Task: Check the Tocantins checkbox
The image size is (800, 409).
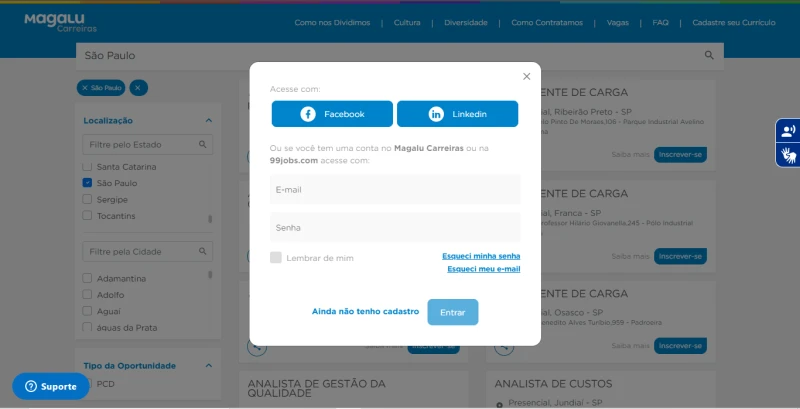Action: pos(87,216)
